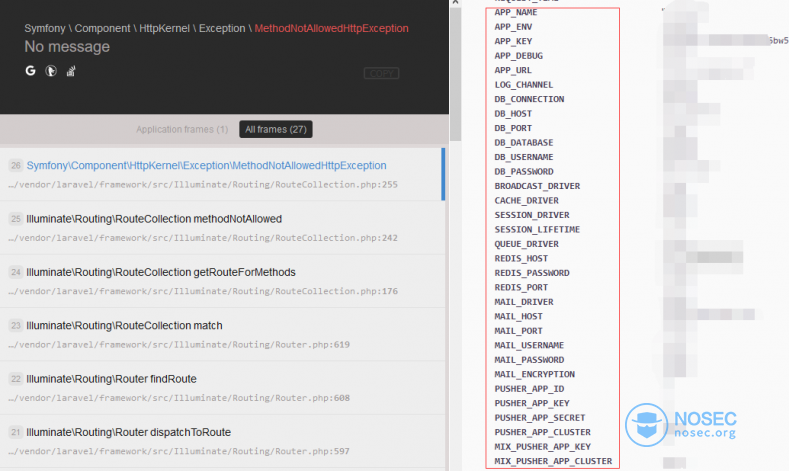Click the PUSHER_APP_SECRET environment variable

coord(539,418)
